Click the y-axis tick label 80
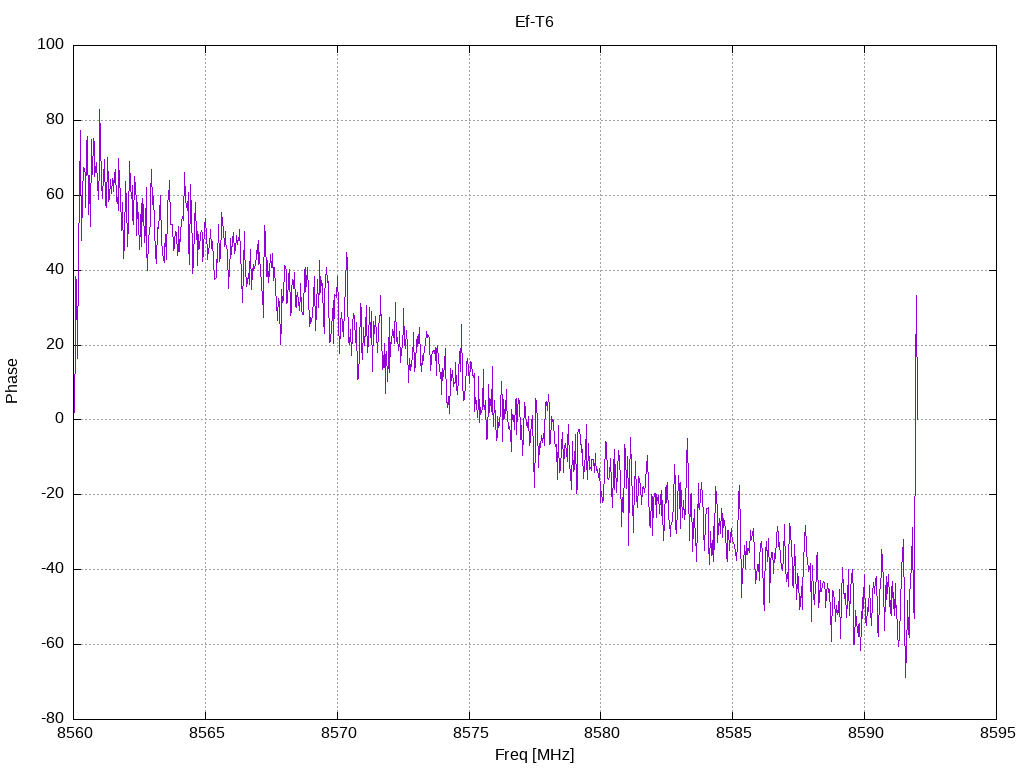Viewport: 1024px width, 768px height. point(56,120)
